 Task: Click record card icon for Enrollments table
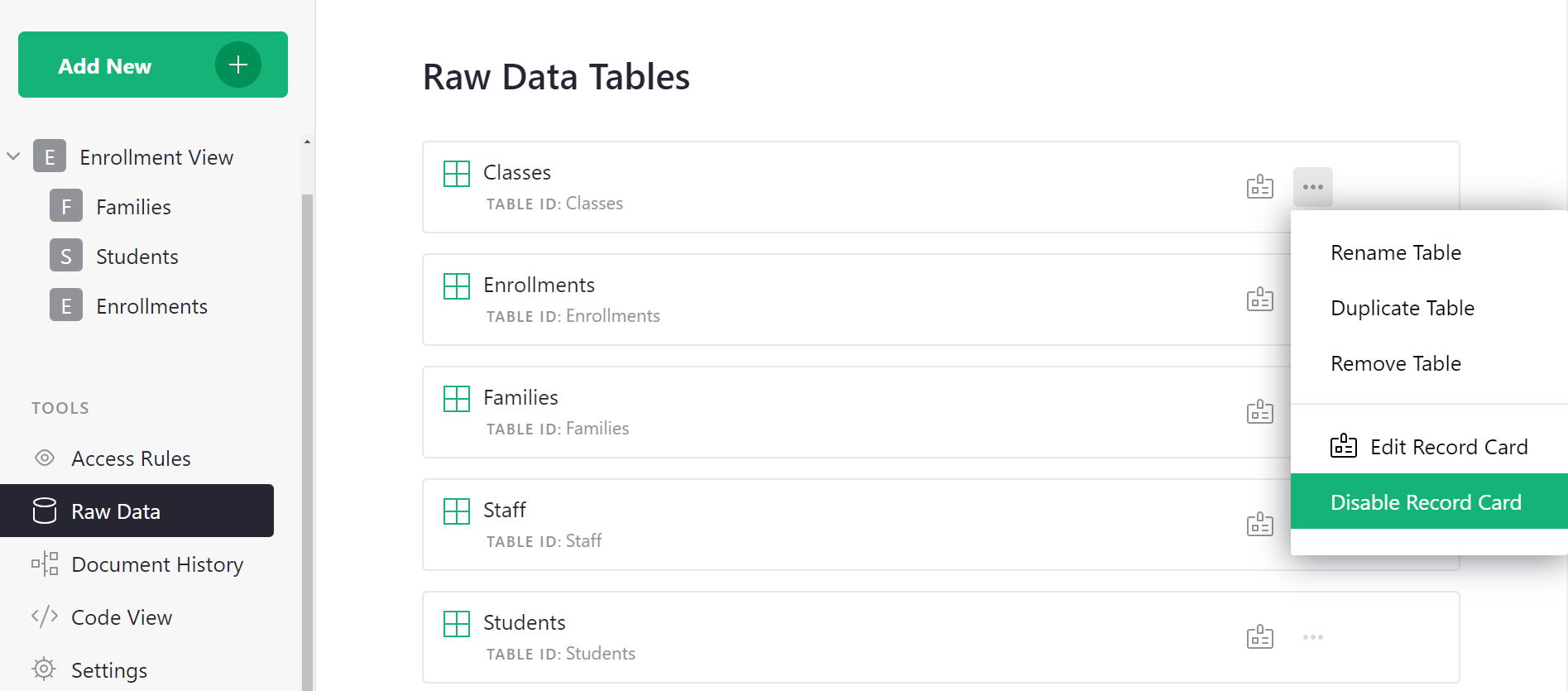coord(1259,300)
